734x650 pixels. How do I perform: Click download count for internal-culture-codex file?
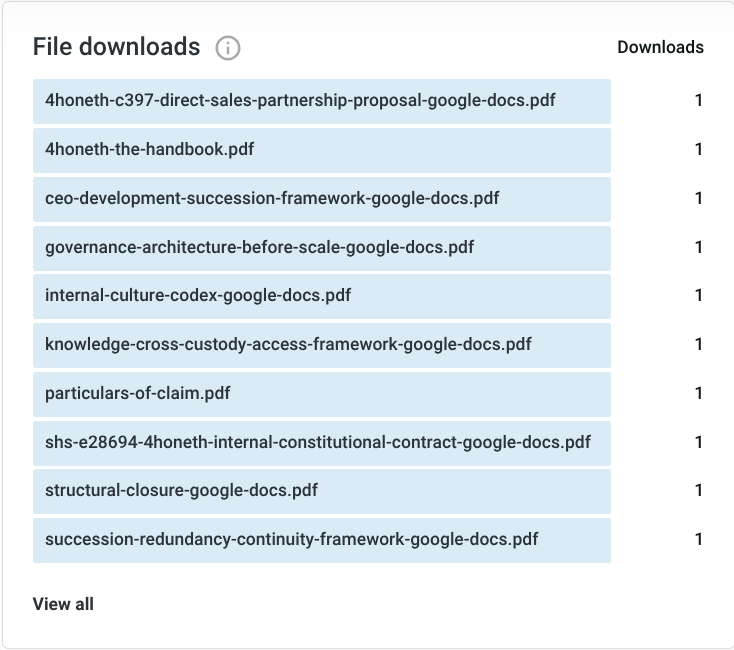(x=699, y=296)
